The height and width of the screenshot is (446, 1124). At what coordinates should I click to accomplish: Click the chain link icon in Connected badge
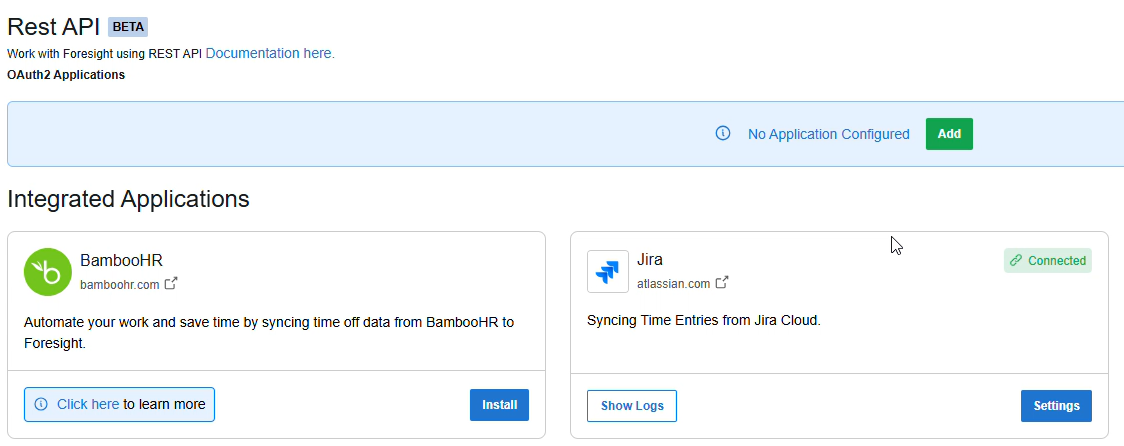coord(1015,261)
